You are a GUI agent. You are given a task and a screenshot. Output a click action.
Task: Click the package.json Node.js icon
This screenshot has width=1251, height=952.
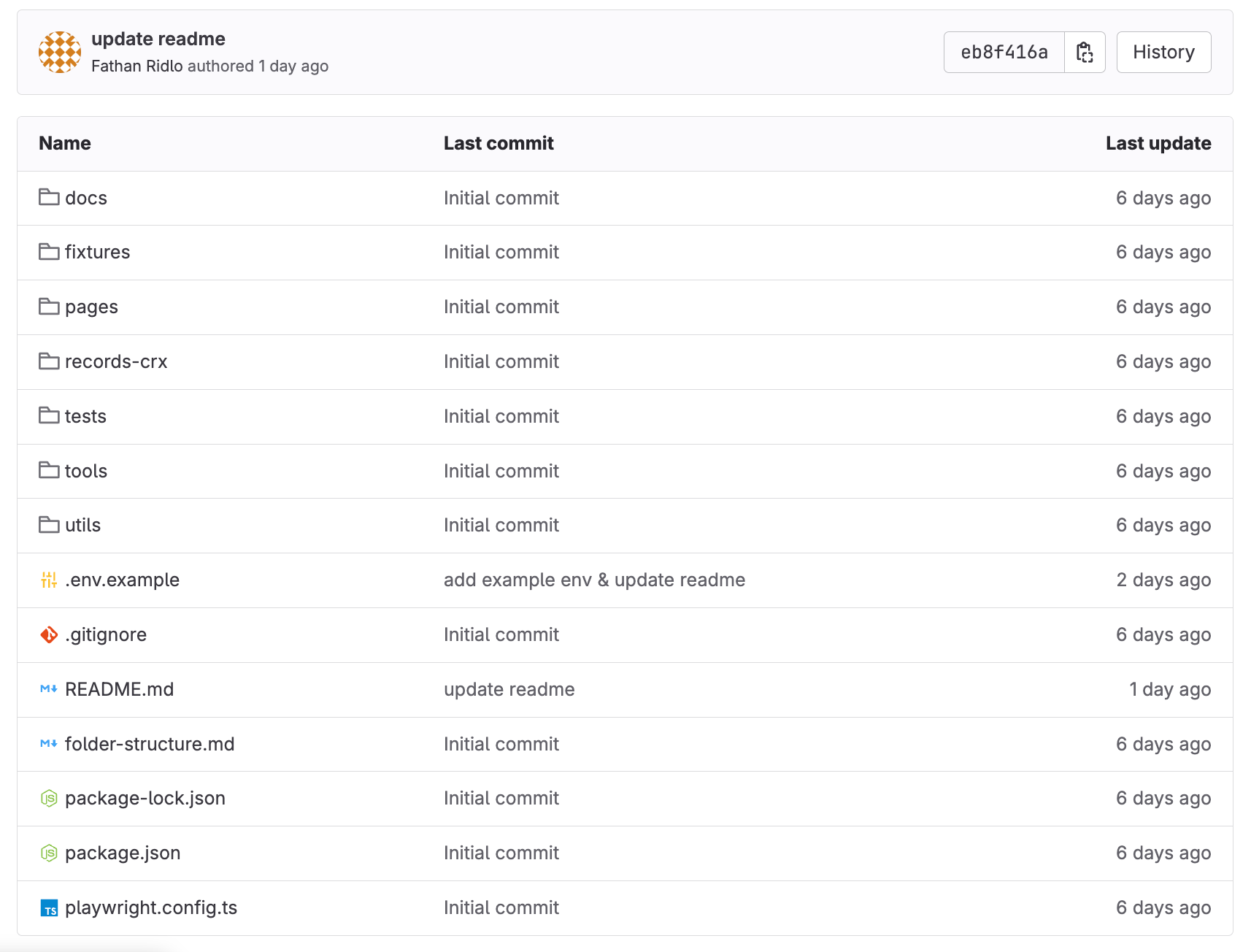pyautogui.click(x=49, y=853)
